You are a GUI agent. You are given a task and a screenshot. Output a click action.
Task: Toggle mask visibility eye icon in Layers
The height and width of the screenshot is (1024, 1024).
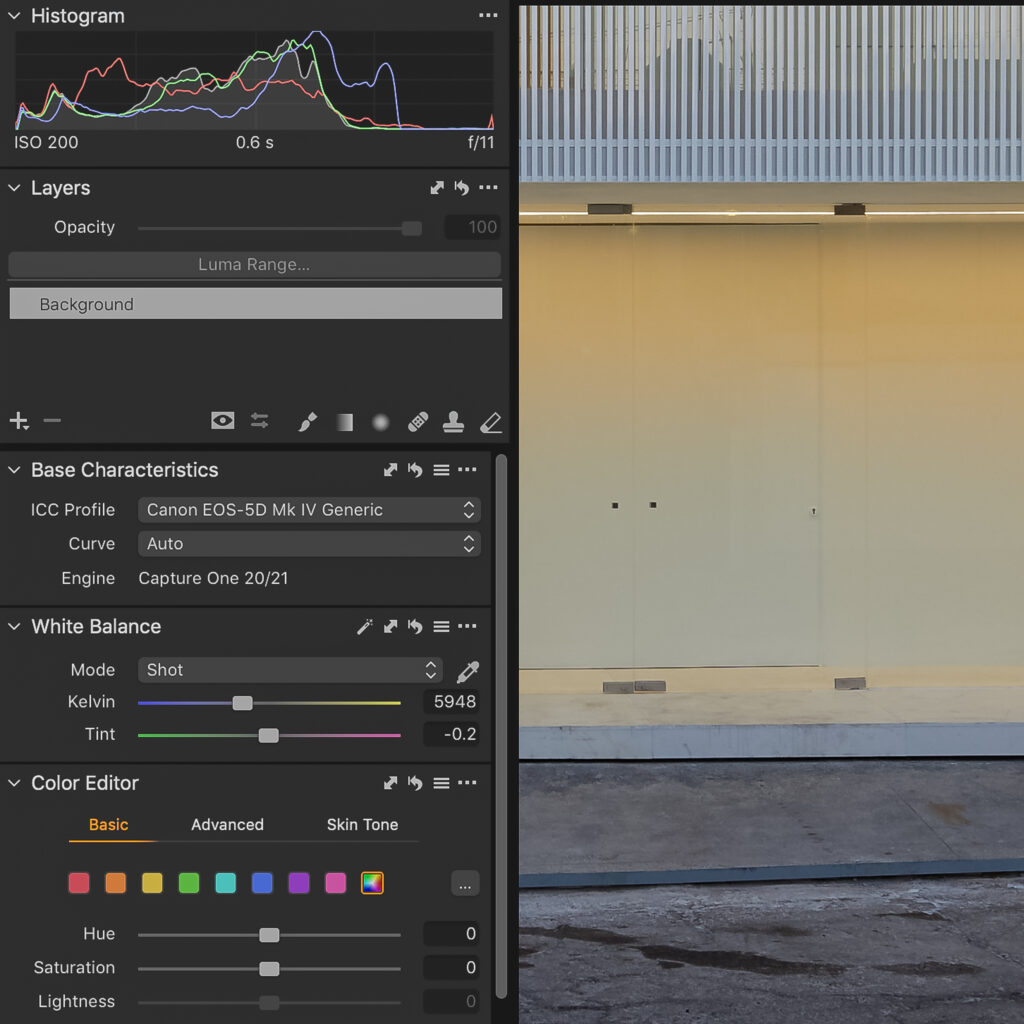[222, 421]
